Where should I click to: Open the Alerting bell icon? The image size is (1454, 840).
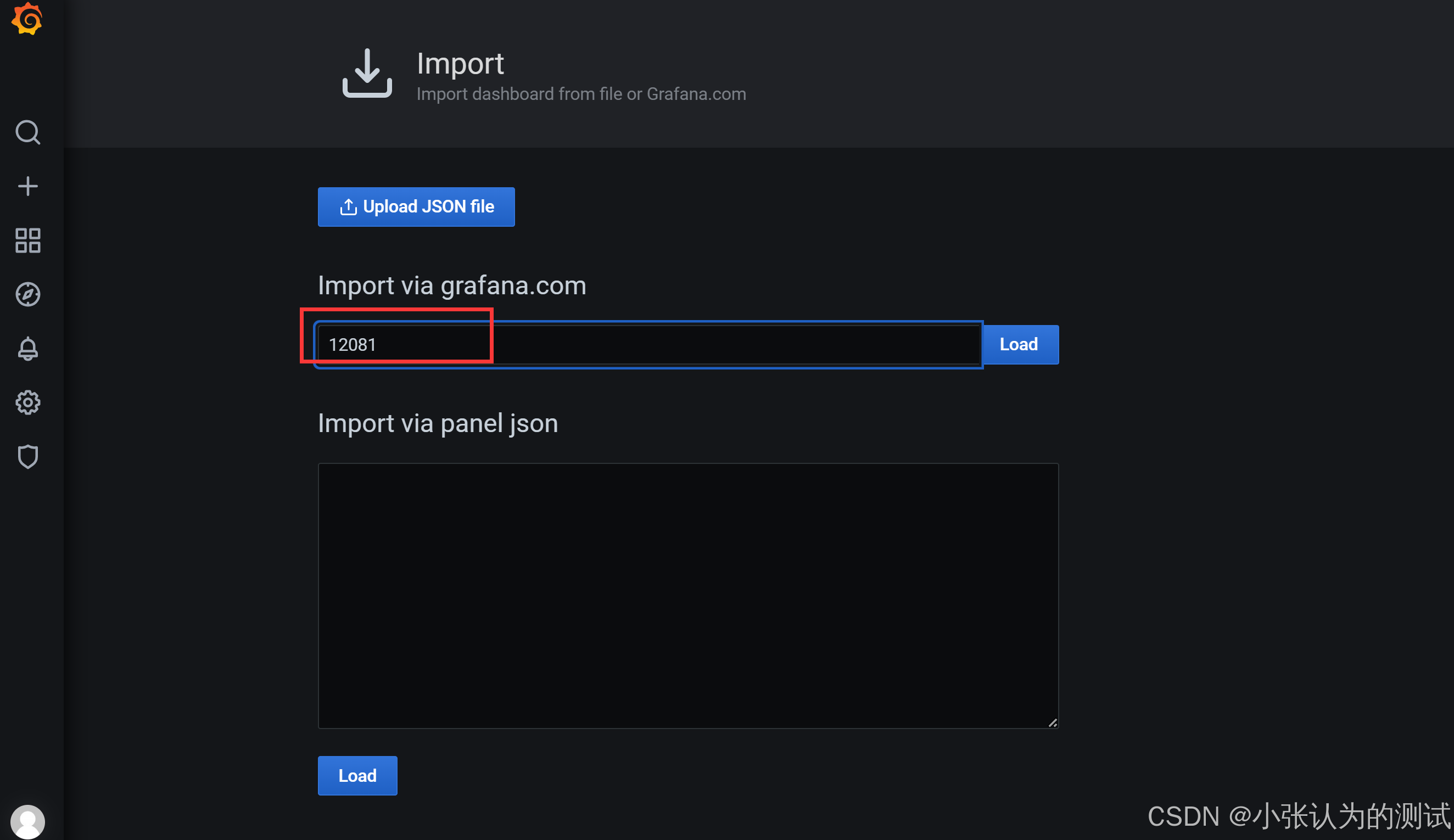(27, 349)
